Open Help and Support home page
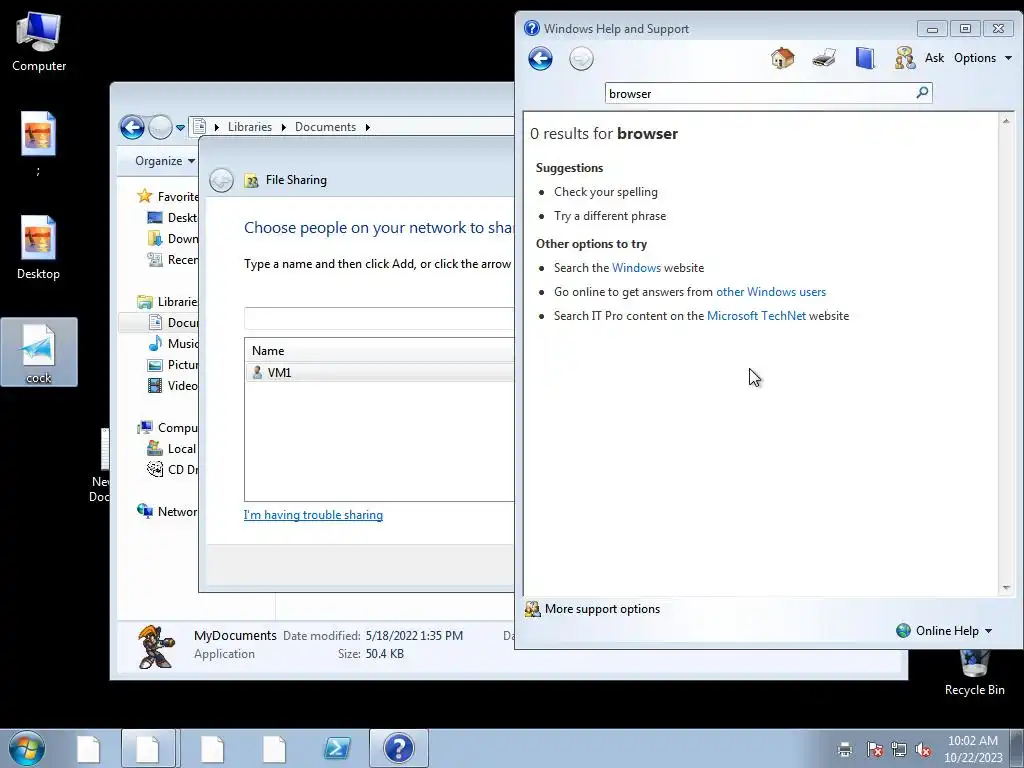Viewport: 1024px width, 768px height. 782,58
